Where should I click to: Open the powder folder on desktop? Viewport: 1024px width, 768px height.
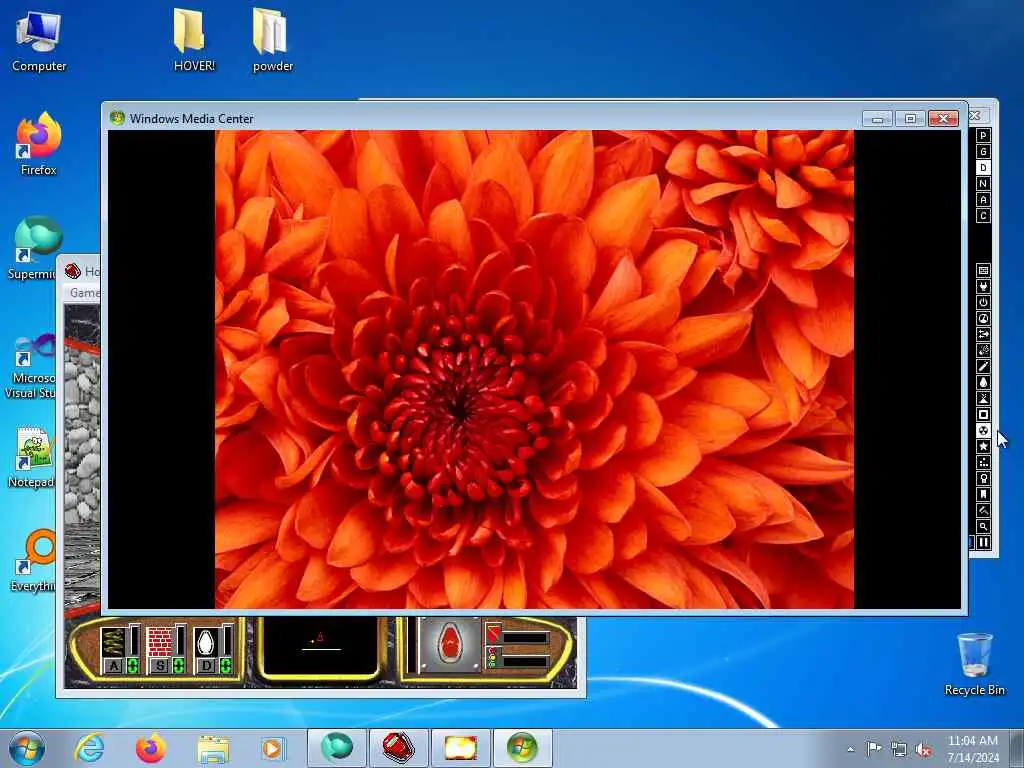tap(273, 40)
